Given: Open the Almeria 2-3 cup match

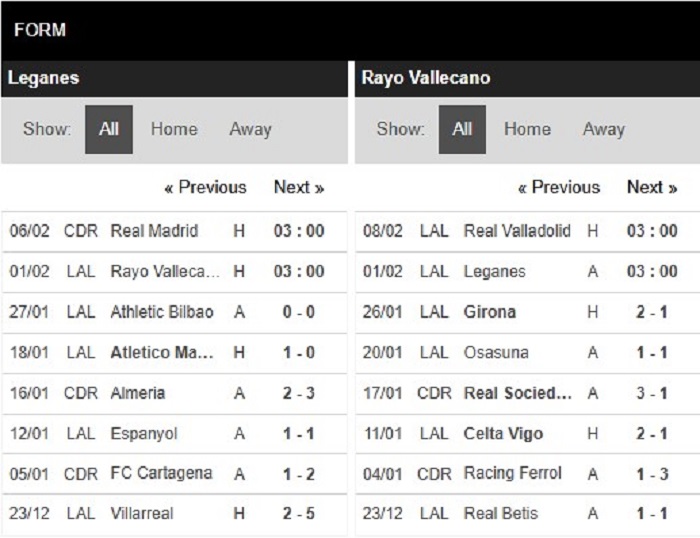Looking at the screenshot, I should click(174, 393).
